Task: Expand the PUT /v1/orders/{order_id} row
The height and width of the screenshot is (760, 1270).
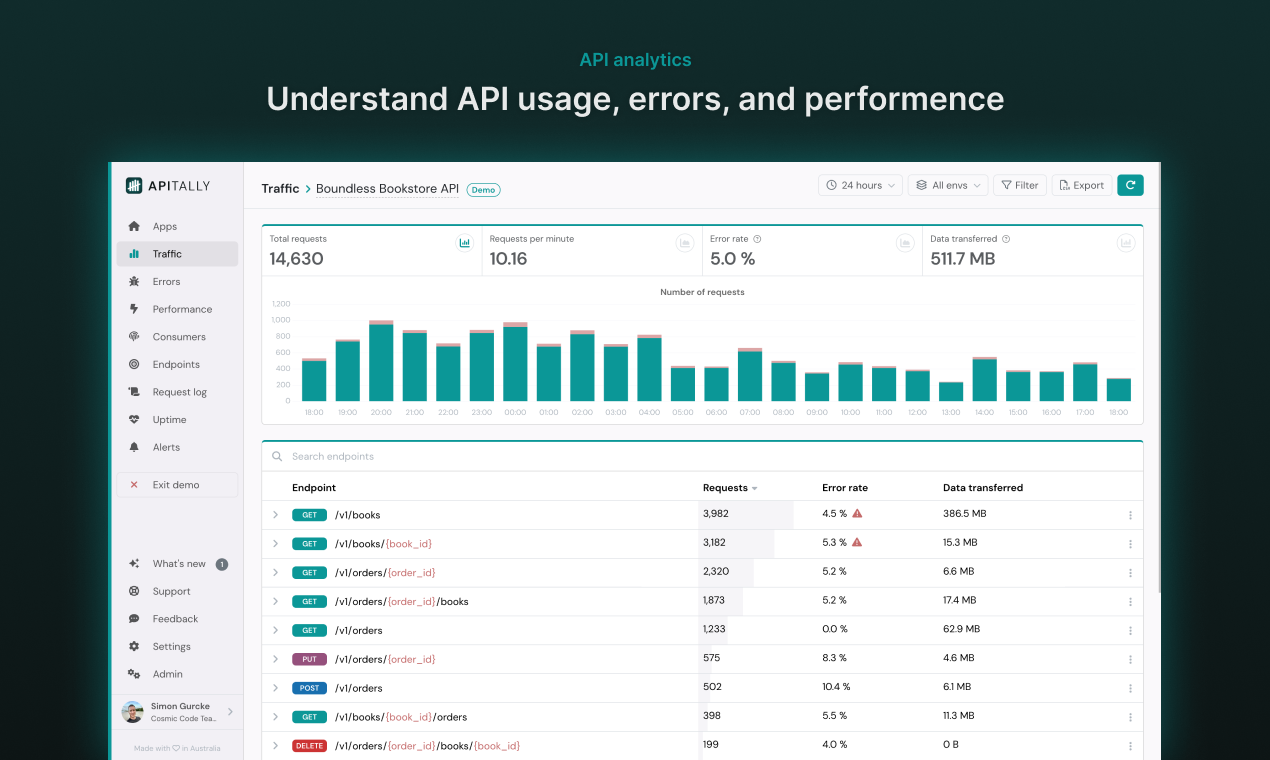Action: 276,659
